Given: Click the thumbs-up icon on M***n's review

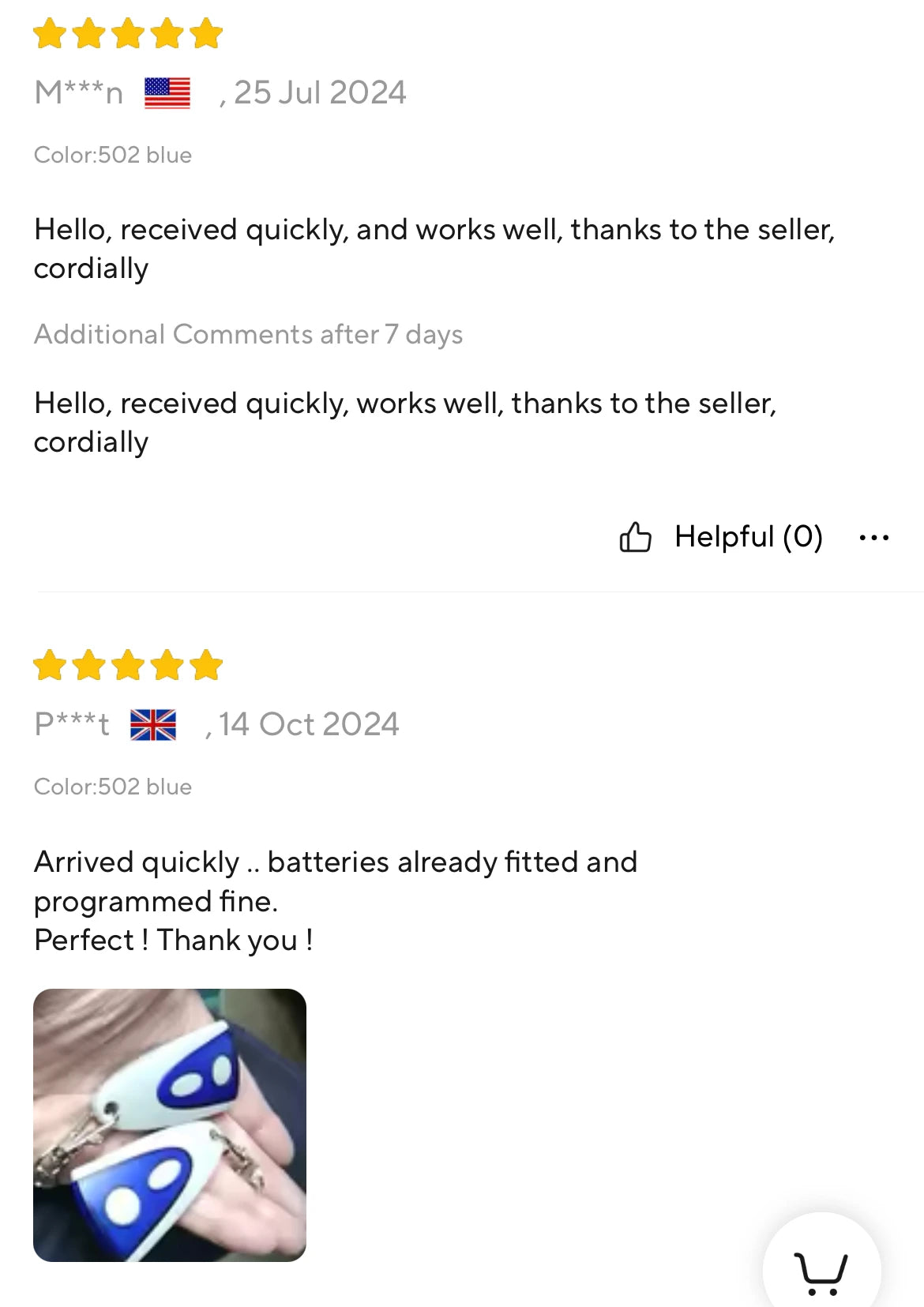Looking at the screenshot, I should [635, 537].
